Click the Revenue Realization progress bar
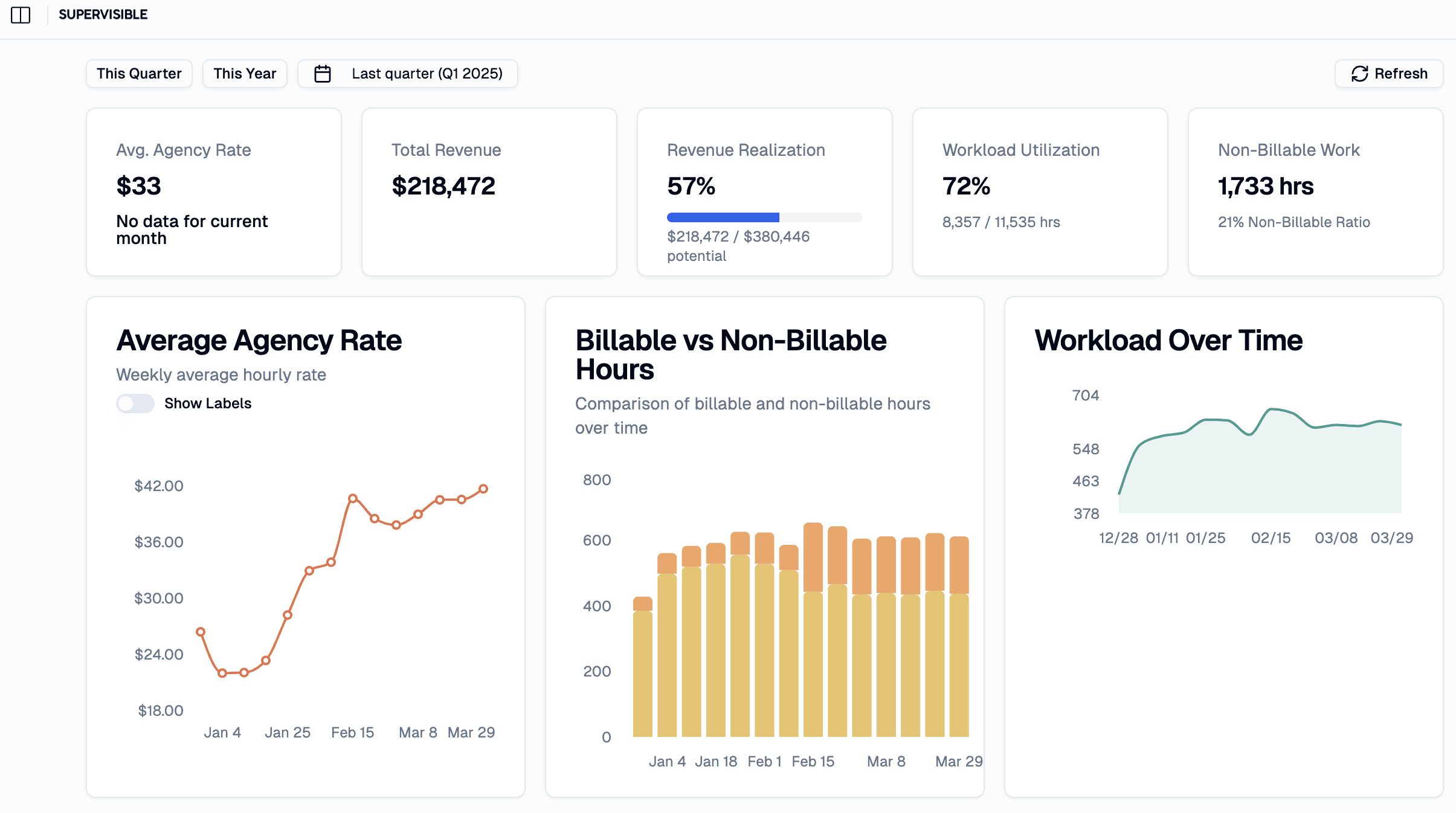Image resolution: width=1456 pixels, height=813 pixels. coord(764,217)
